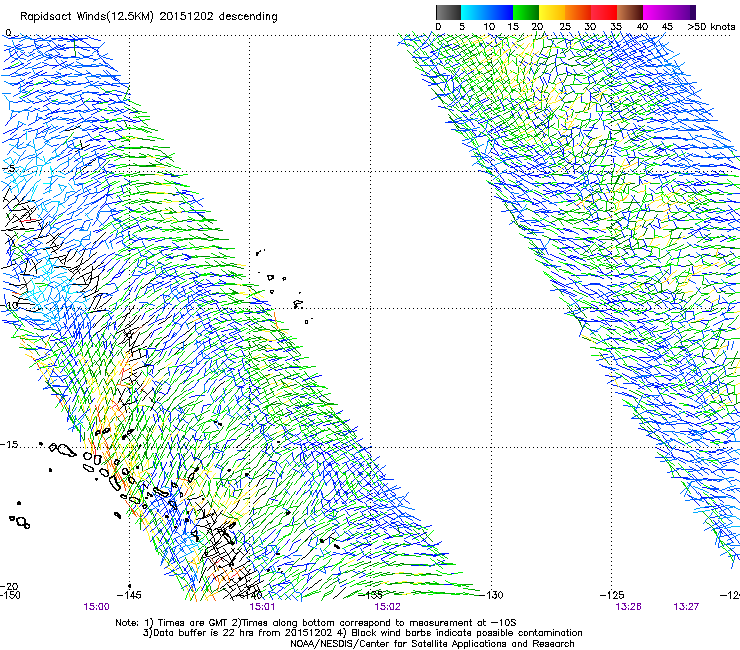Screen dimensions: 740x650
Task: Click the green 15-20 knots legend swatch
Action: point(526,12)
